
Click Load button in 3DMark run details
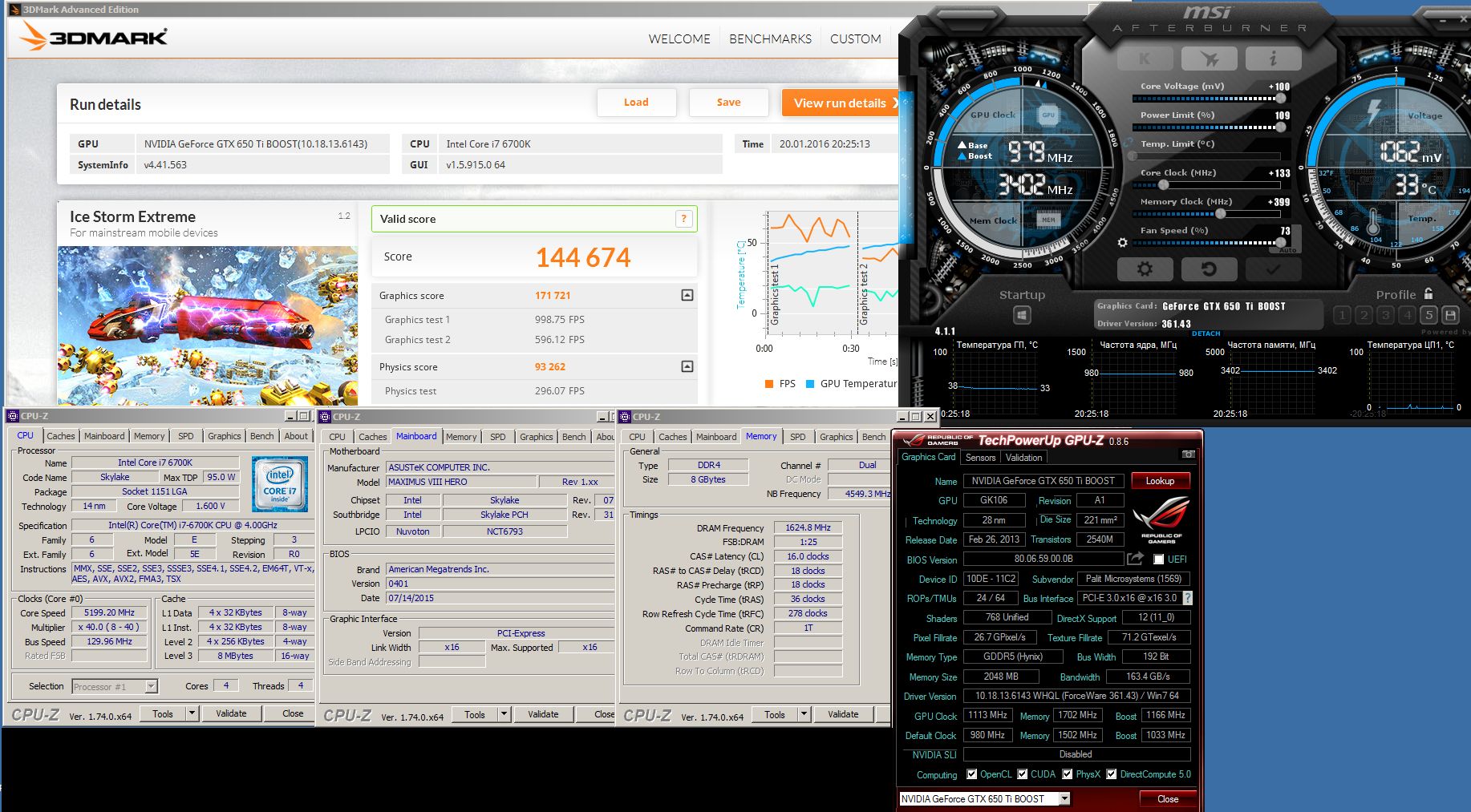[x=636, y=103]
